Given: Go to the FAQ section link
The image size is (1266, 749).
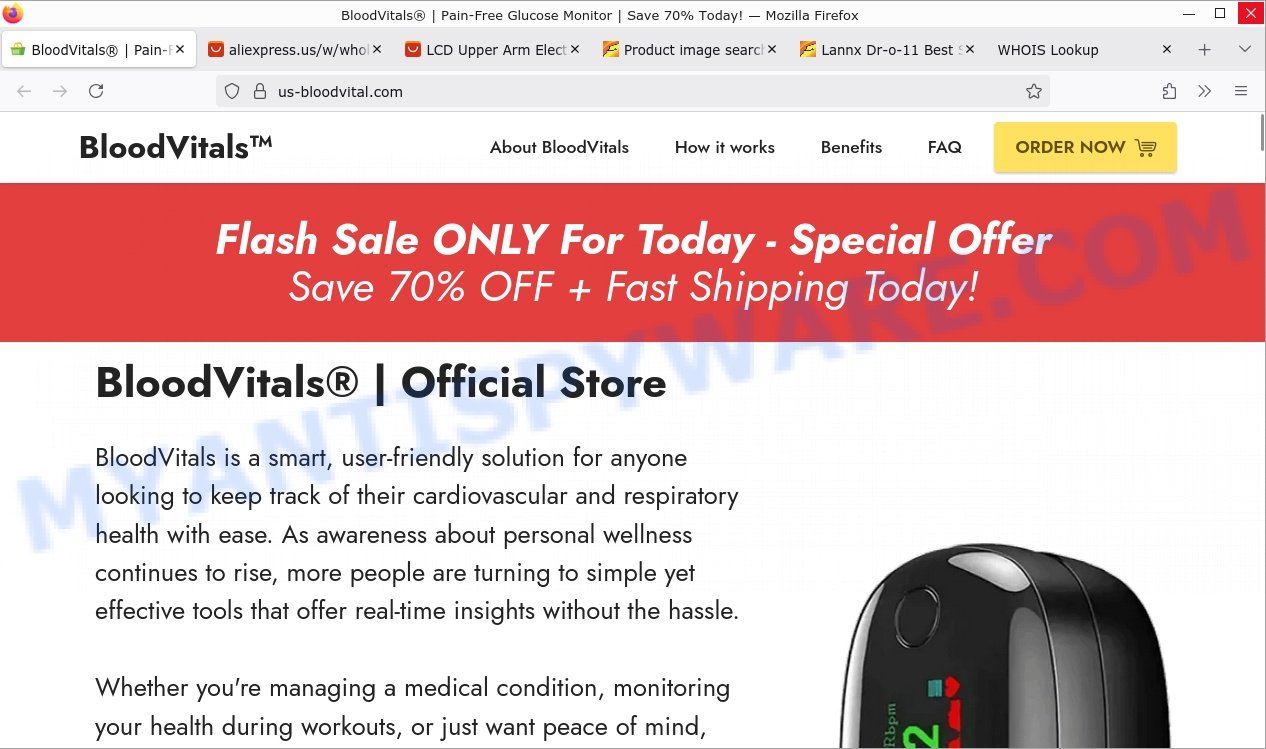Looking at the screenshot, I should coord(944,147).
